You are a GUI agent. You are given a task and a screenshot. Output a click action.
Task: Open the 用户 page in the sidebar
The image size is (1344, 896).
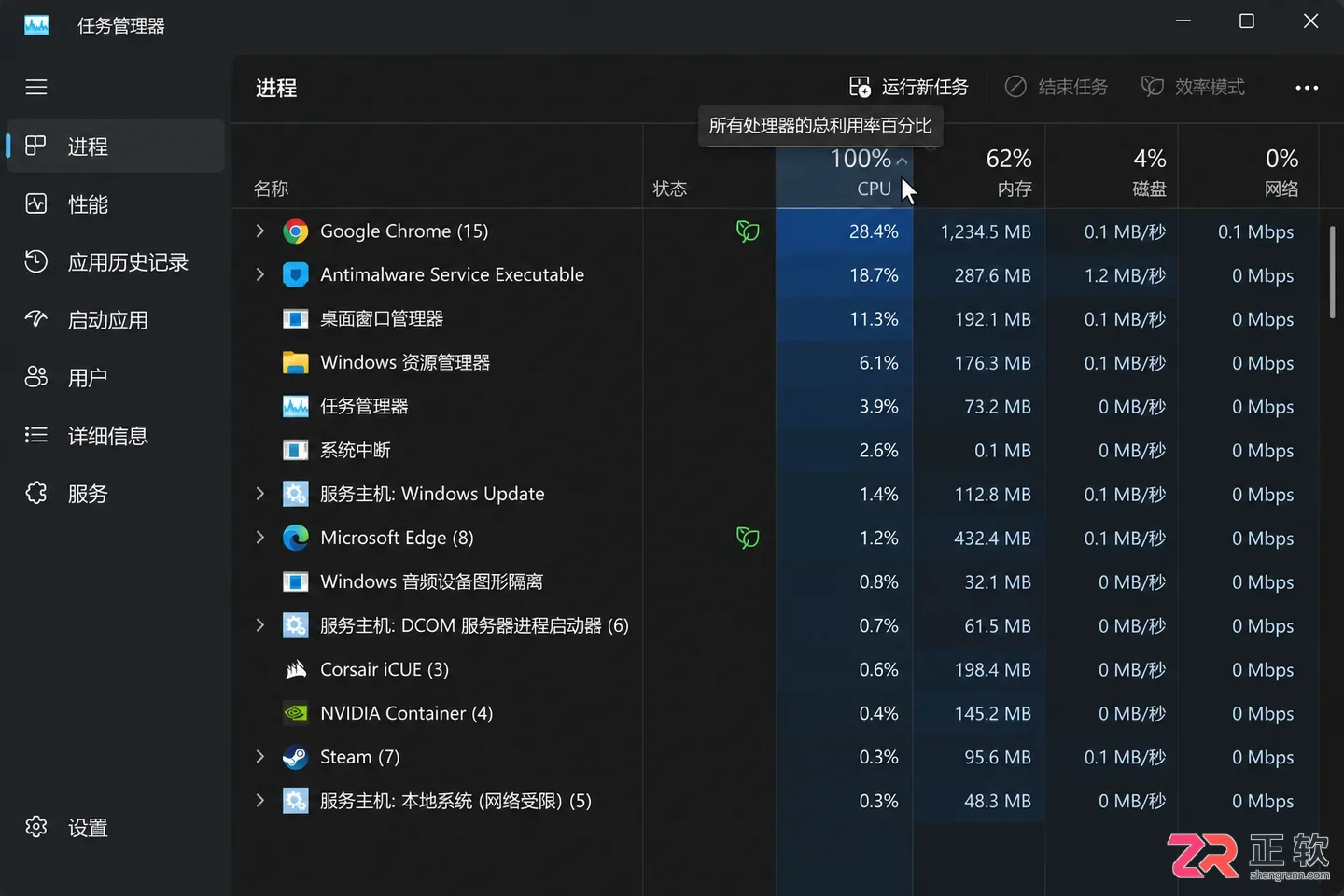[116, 377]
